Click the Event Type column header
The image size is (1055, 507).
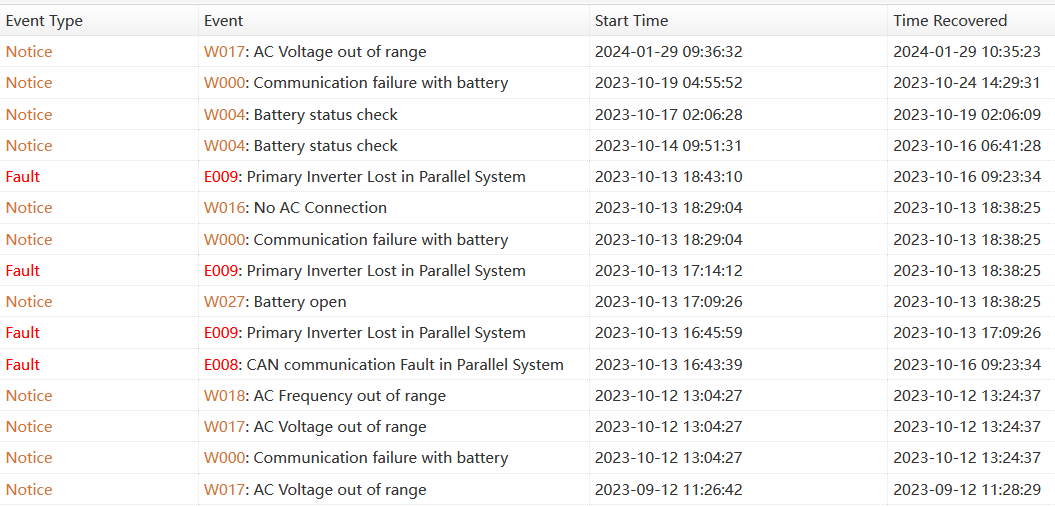(x=44, y=20)
